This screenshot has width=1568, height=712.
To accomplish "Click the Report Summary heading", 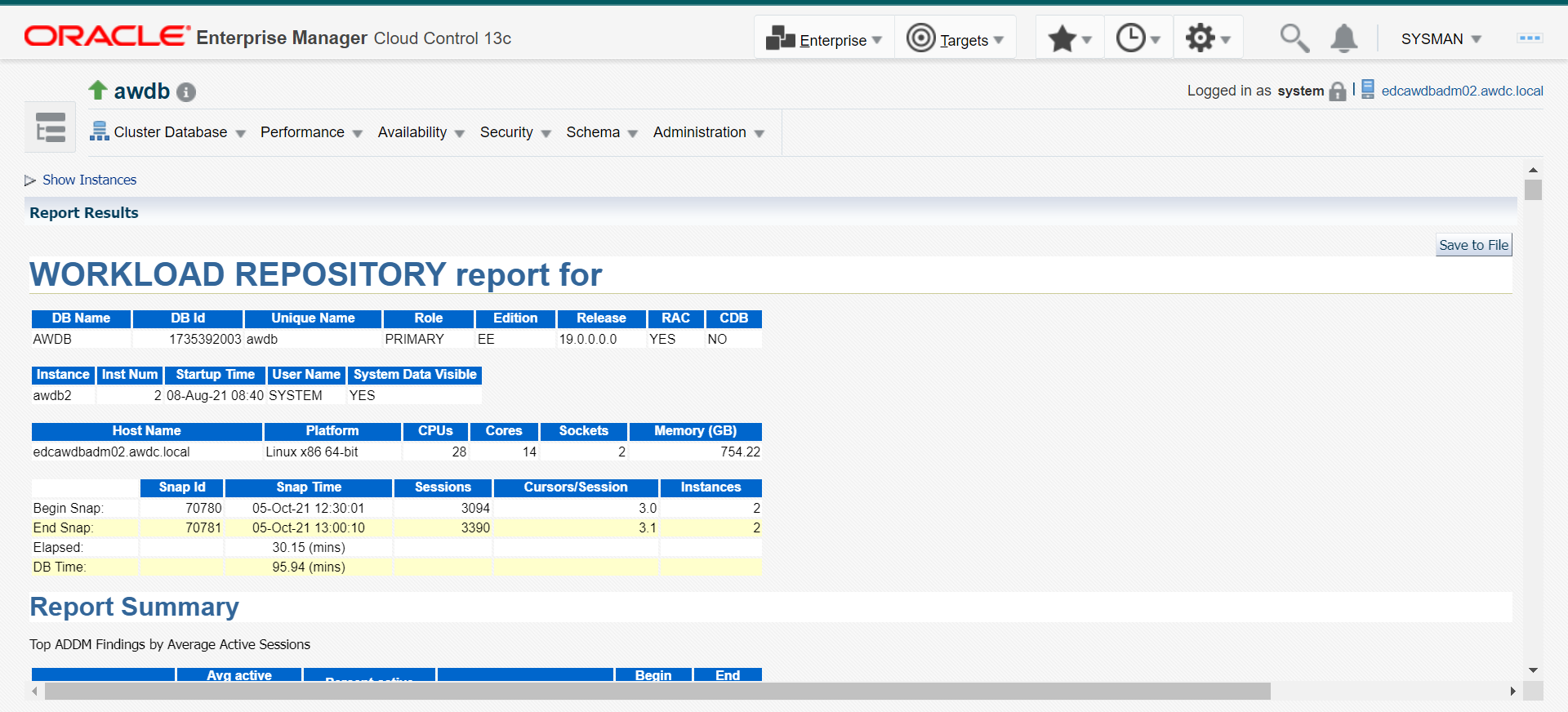I will tap(134, 607).
